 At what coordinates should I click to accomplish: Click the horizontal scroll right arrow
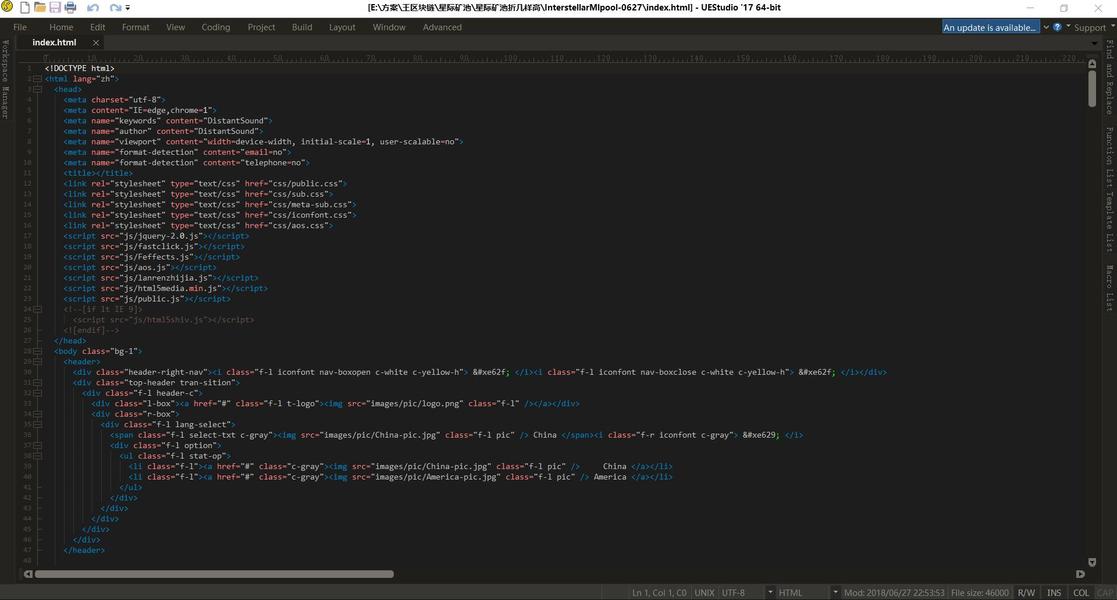1081,574
